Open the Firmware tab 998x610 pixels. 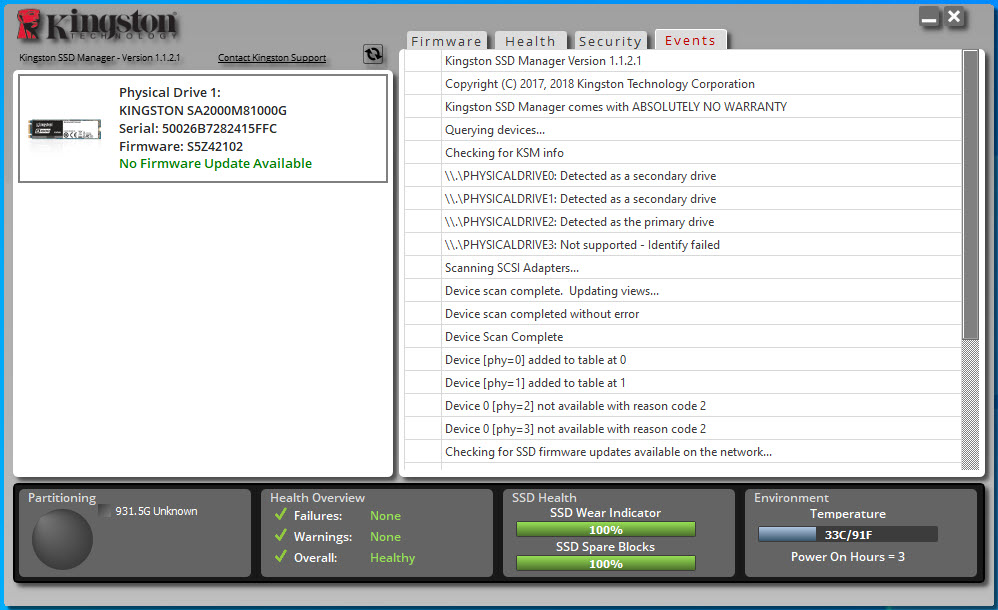pos(447,41)
